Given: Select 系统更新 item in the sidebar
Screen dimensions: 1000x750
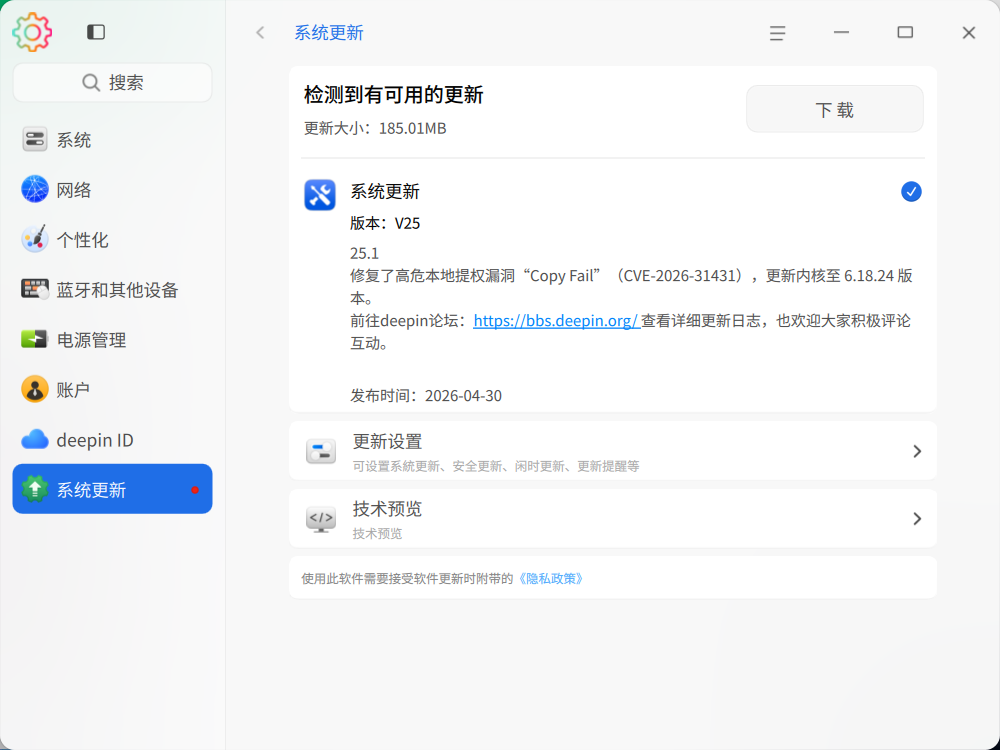Looking at the screenshot, I should (x=112, y=490).
